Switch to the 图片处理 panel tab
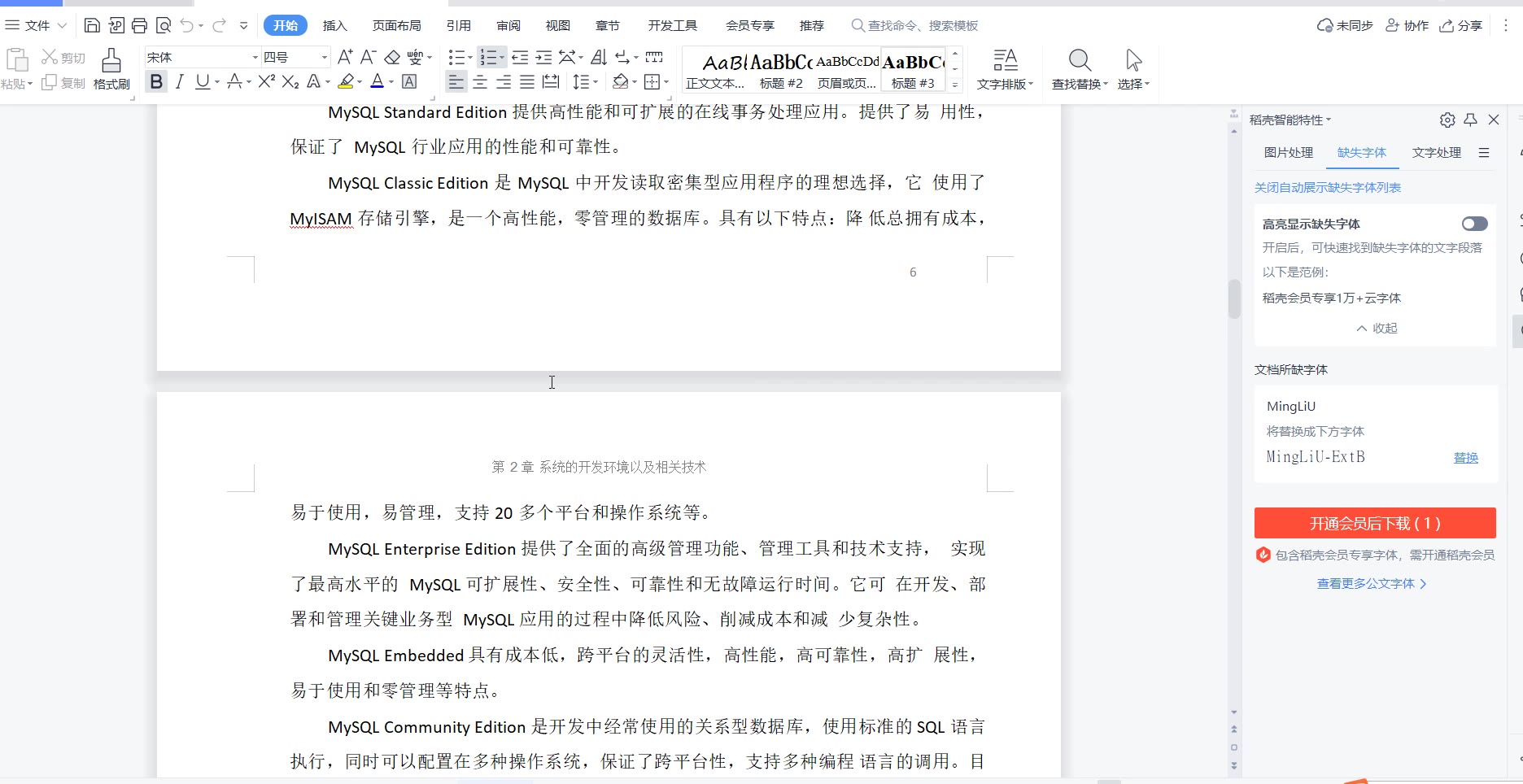 tap(1289, 152)
